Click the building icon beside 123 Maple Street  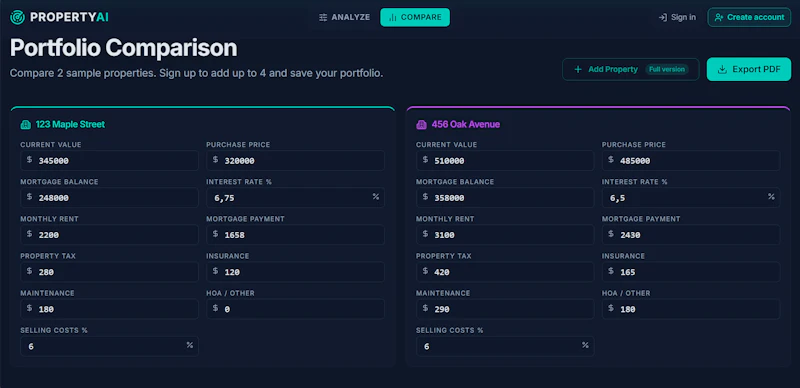coord(26,125)
